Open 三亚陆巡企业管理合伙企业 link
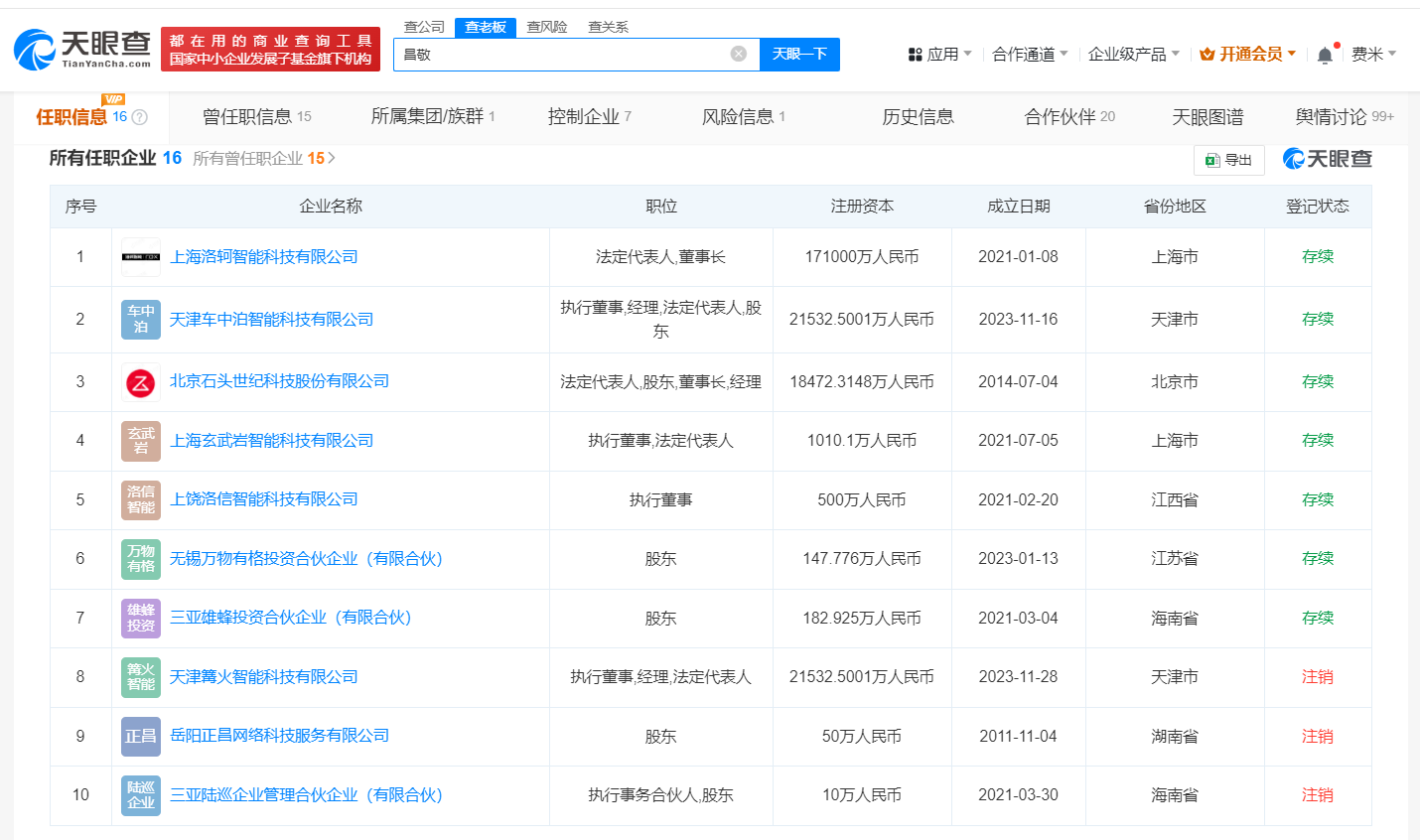Image resolution: width=1420 pixels, height=840 pixels. point(306,795)
